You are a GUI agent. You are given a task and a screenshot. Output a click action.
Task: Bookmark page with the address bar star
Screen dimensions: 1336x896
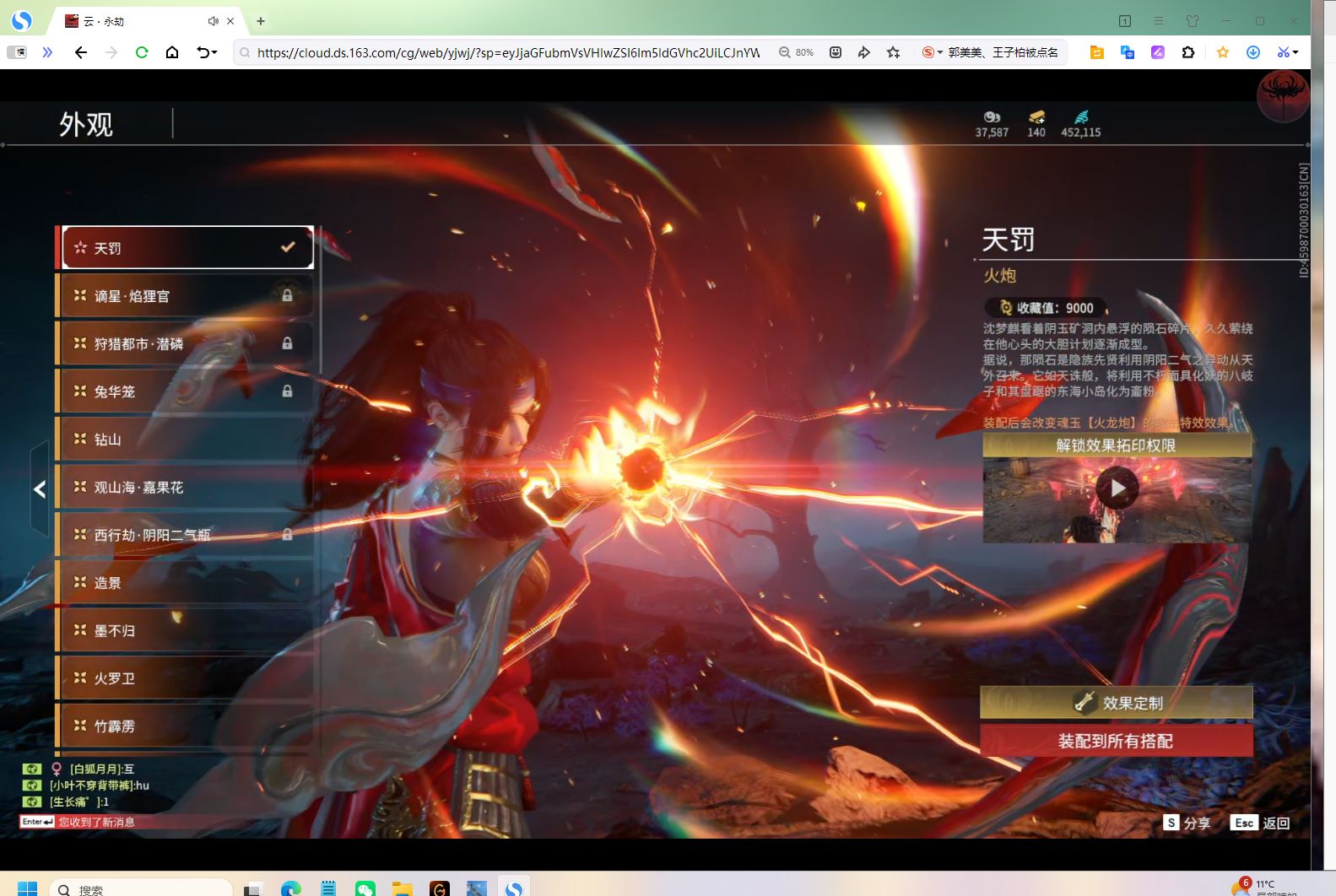tap(893, 52)
